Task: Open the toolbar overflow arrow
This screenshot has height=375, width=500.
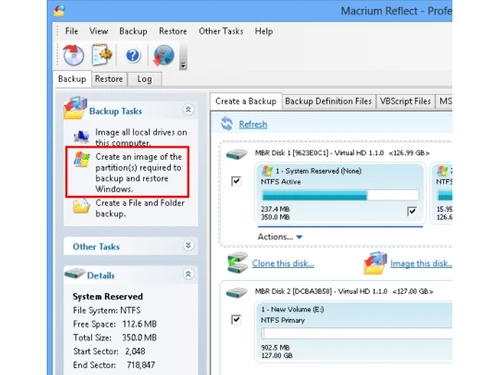Action: click(183, 65)
